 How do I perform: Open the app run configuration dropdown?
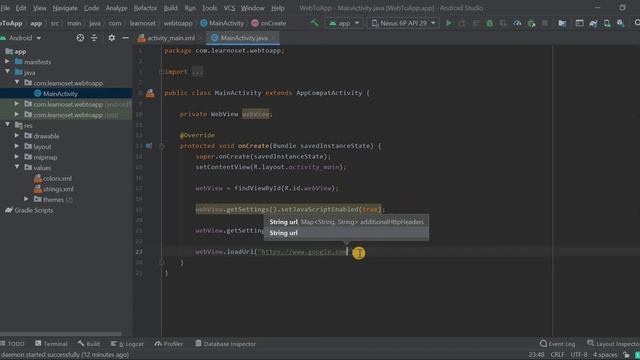pyautogui.click(x=344, y=23)
